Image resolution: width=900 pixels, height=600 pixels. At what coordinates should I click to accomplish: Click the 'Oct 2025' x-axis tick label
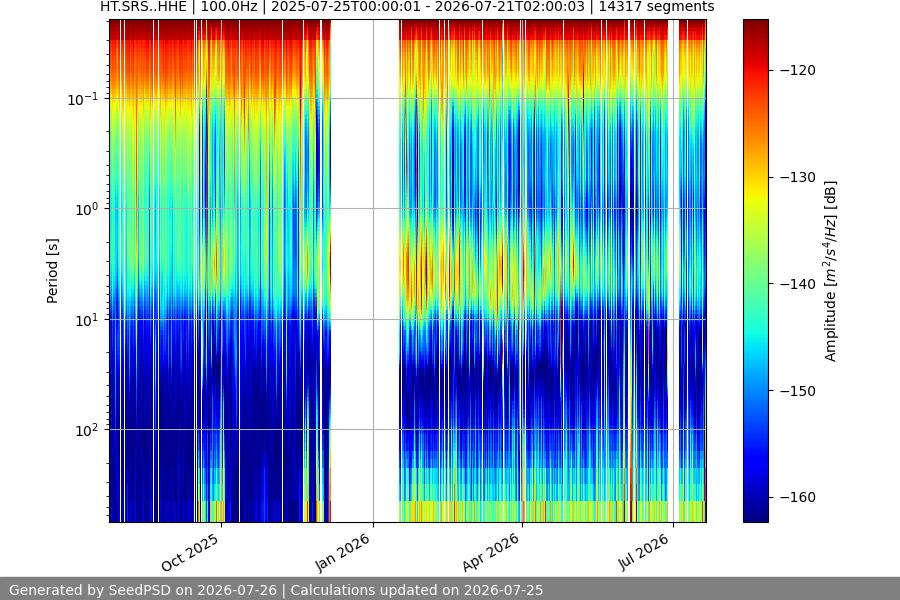click(x=190, y=552)
